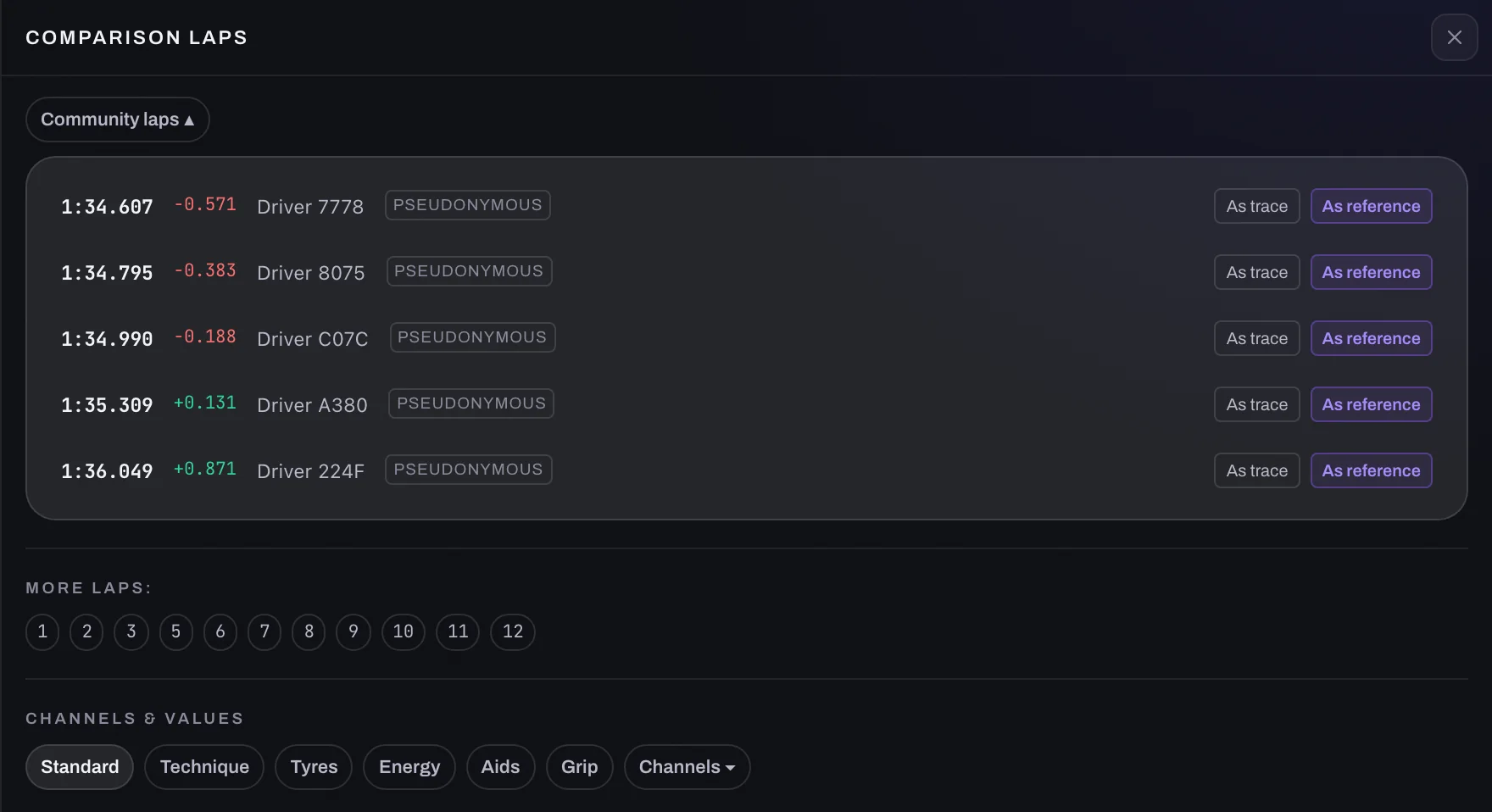Set Driver 224F lap as reference
Screen dimensions: 1492x812
[1371, 470]
